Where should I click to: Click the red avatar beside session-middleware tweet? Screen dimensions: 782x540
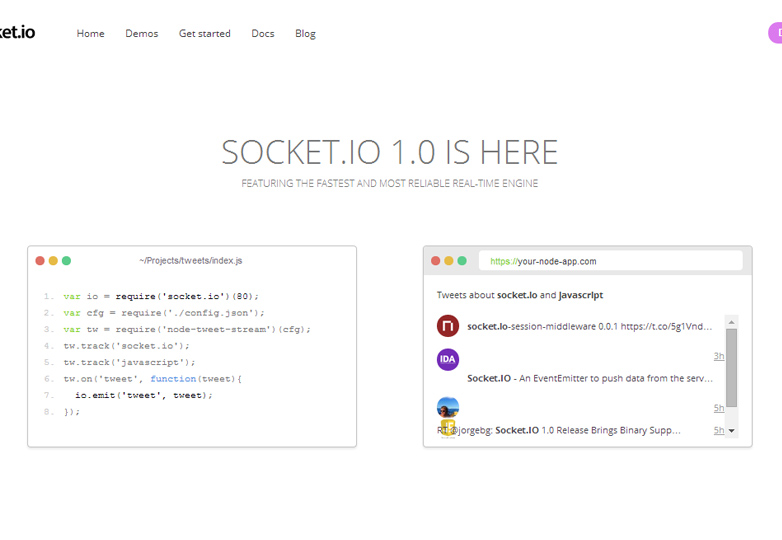[448, 326]
